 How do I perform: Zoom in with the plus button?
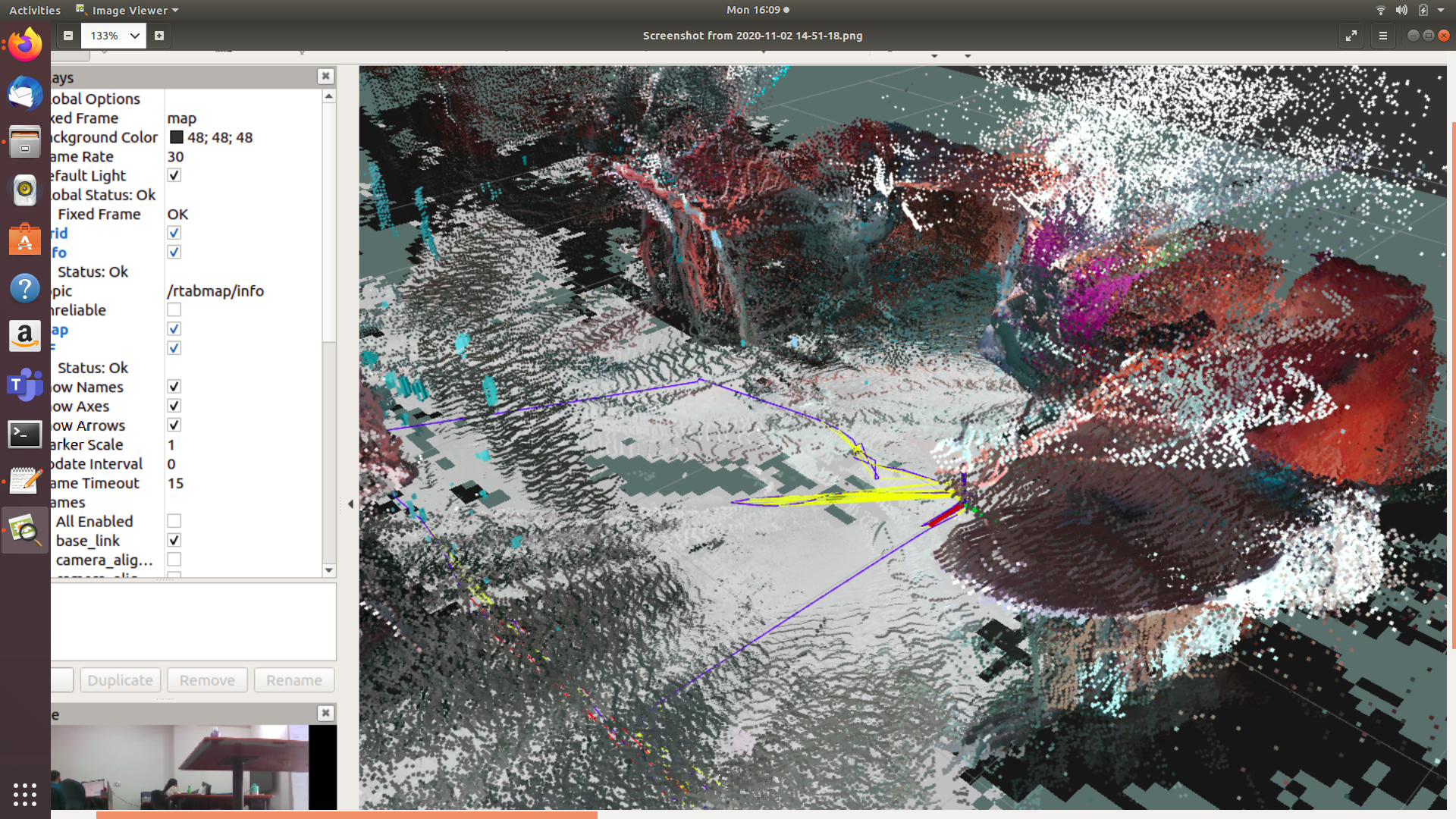click(159, 36)
